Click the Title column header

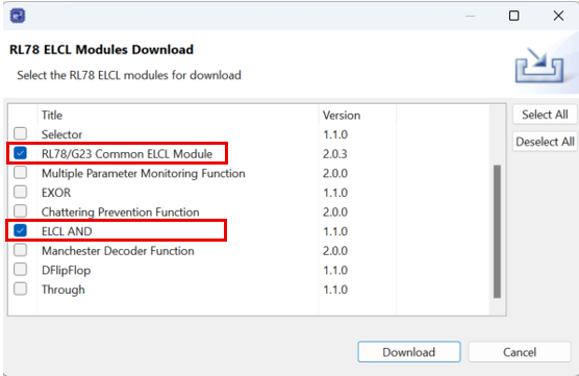[52, 115]
